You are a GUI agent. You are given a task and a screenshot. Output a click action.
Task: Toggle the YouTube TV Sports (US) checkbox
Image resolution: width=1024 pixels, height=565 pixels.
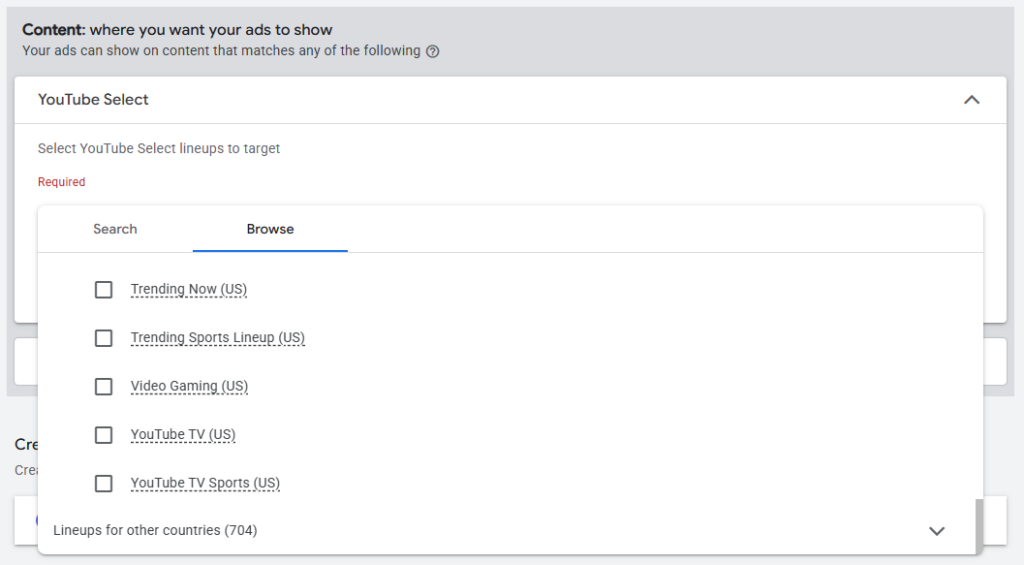point(104,483)
